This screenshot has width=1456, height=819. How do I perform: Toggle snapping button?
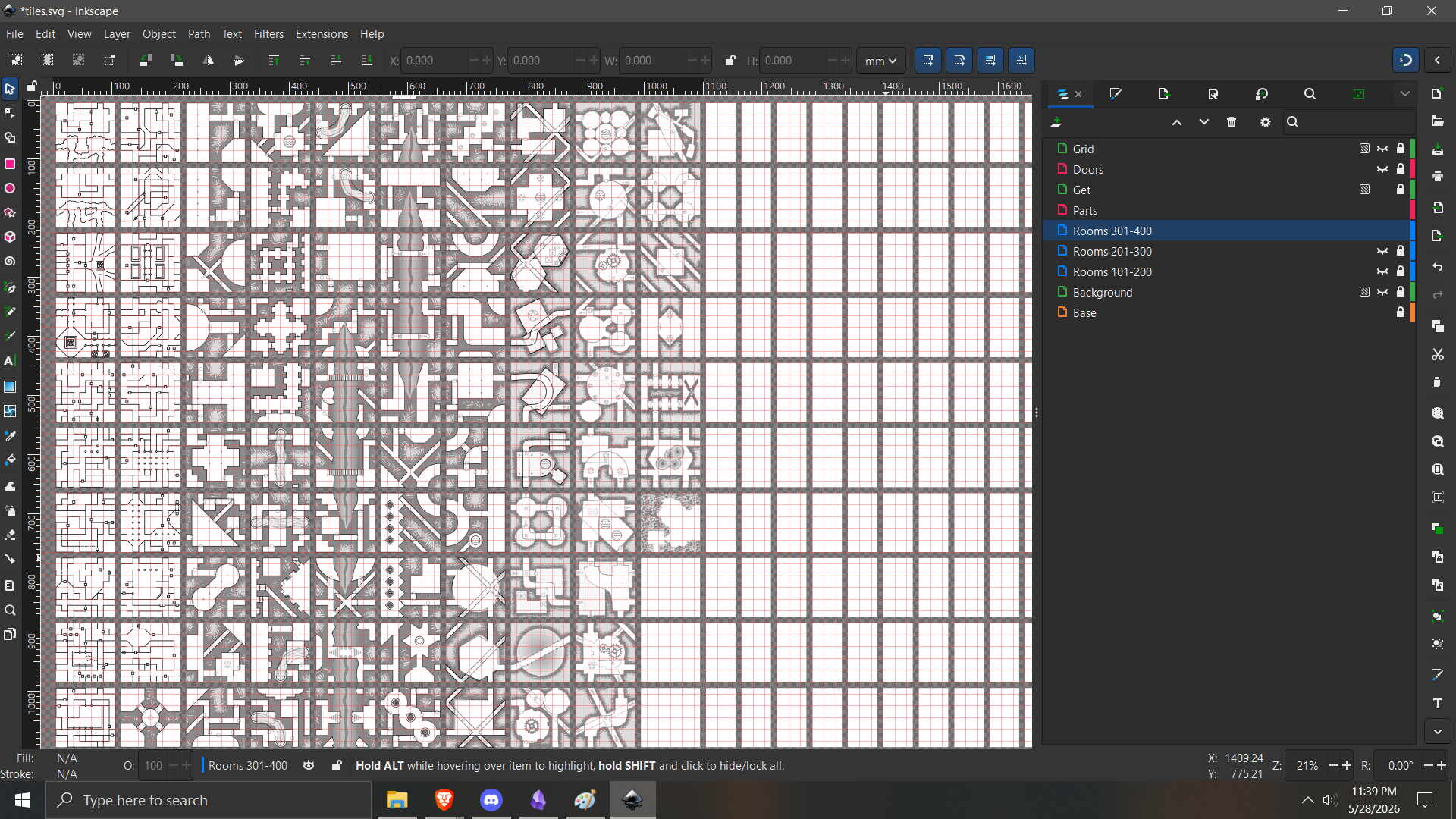1406,60
